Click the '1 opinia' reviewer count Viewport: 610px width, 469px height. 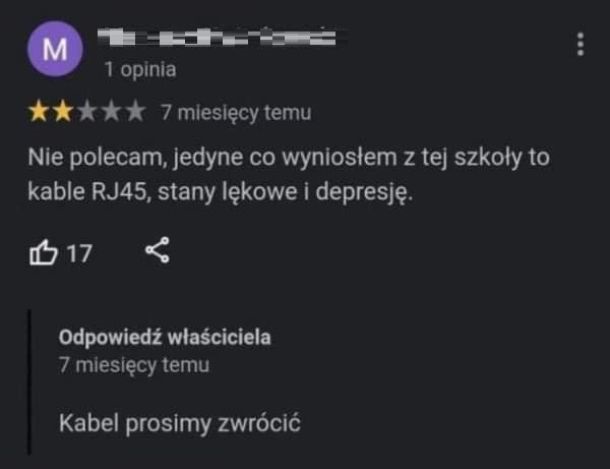click(x=140, y=70)
